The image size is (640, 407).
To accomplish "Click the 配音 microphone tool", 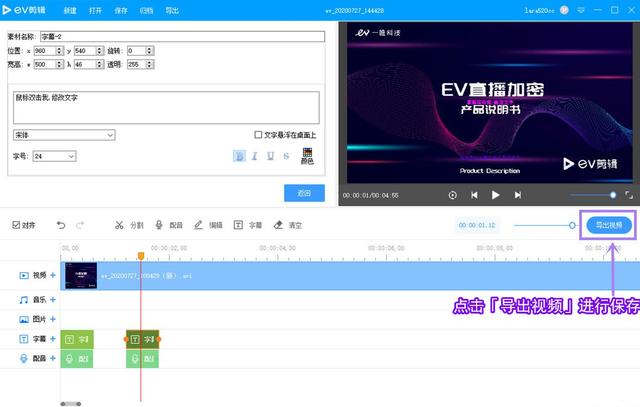I will pyautogui.click(x=169, y=225).
